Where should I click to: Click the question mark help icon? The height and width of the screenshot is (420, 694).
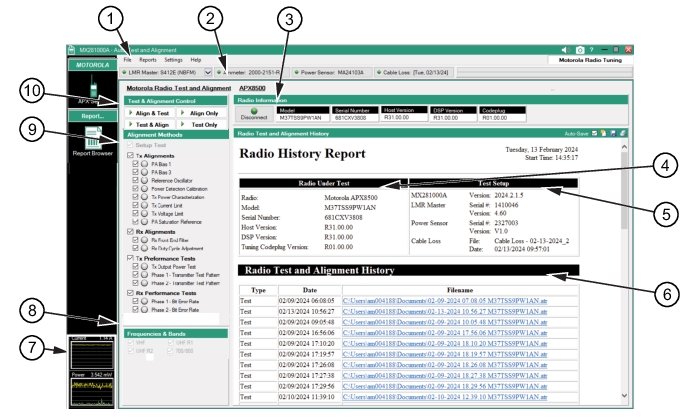point(592,50)
